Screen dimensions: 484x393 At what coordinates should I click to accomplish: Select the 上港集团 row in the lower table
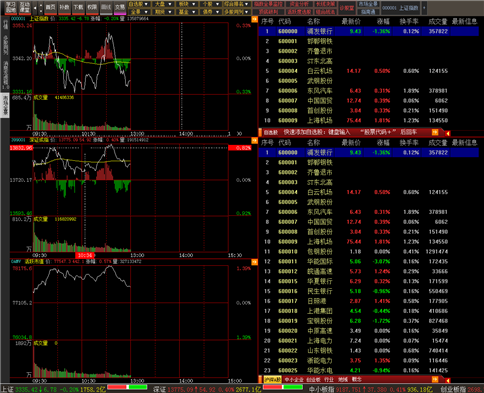pos(369,311)
